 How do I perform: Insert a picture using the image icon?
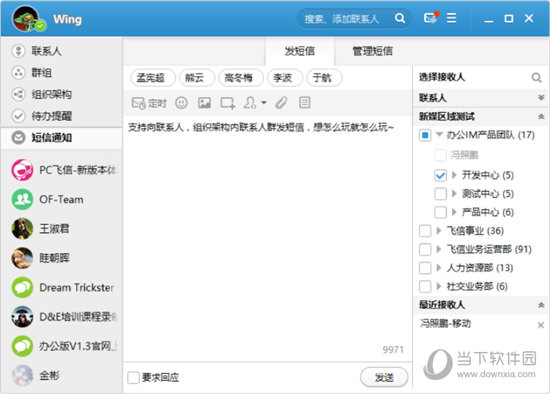[204, 103]
